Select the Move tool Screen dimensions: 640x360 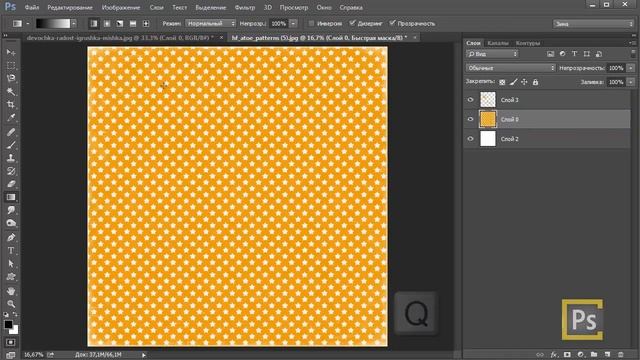click(11, 52)
